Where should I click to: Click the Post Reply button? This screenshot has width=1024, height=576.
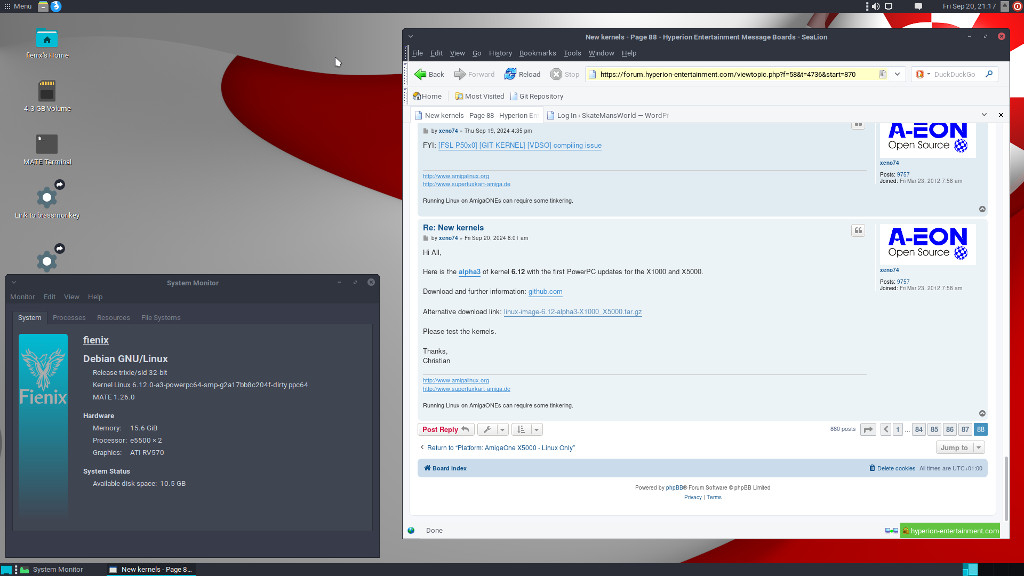pyautogui.click(x=445, y=430)
